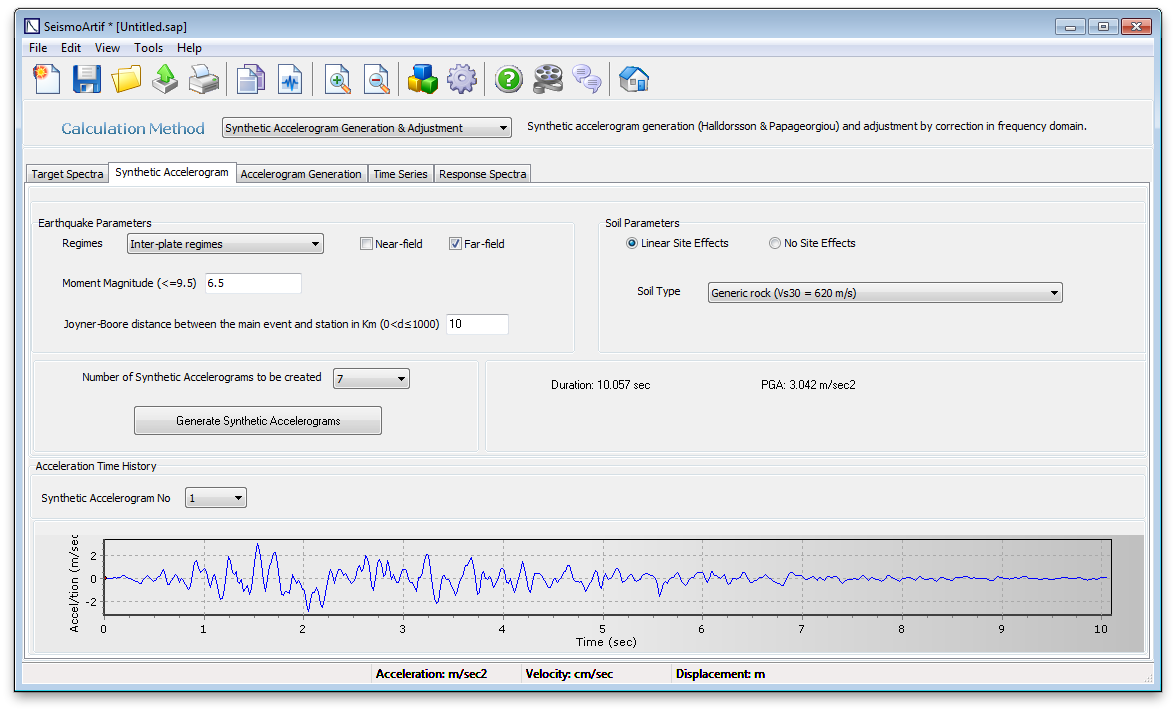Open the Calculation Method dropdown

(x=367, y=128)
